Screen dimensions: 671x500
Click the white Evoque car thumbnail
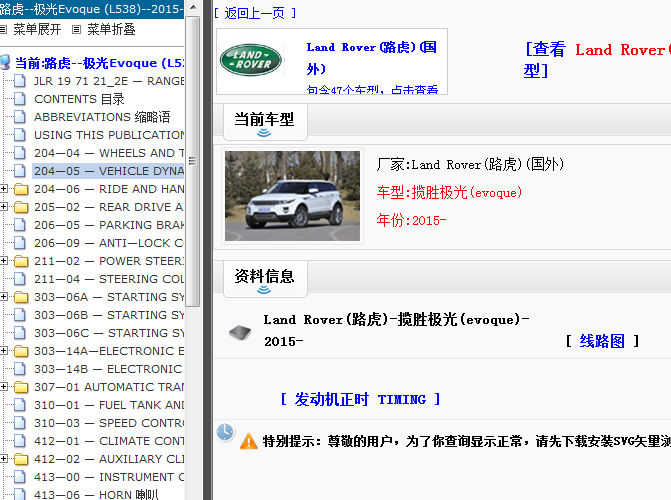(x=292, y=196)
